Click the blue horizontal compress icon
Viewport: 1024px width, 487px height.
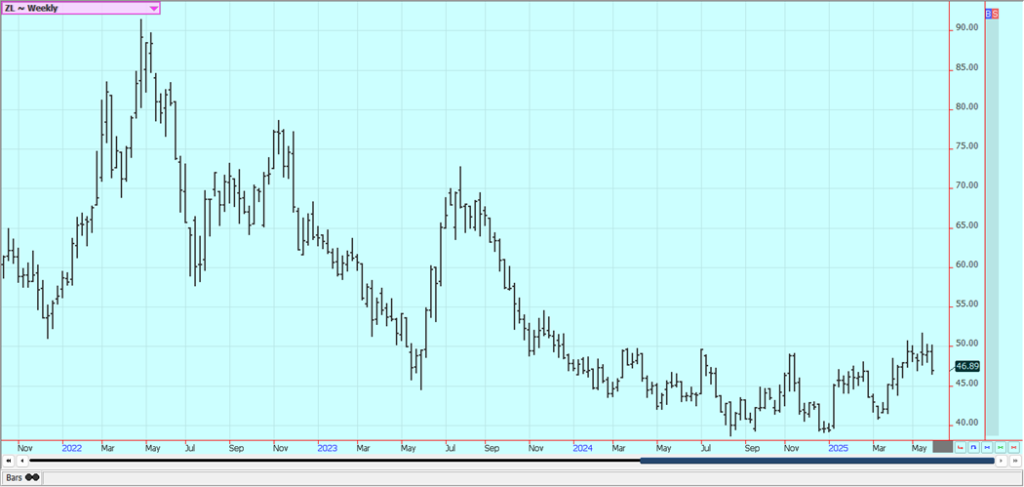point(987,447)
